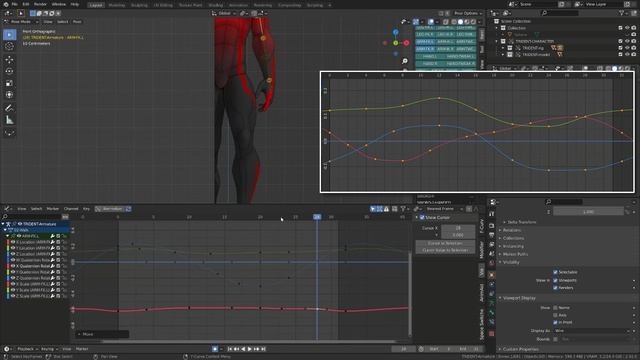Viewport: 640px width, 360px height.
Task: Open the red checkered Texture properties tab
Action: 492,333
